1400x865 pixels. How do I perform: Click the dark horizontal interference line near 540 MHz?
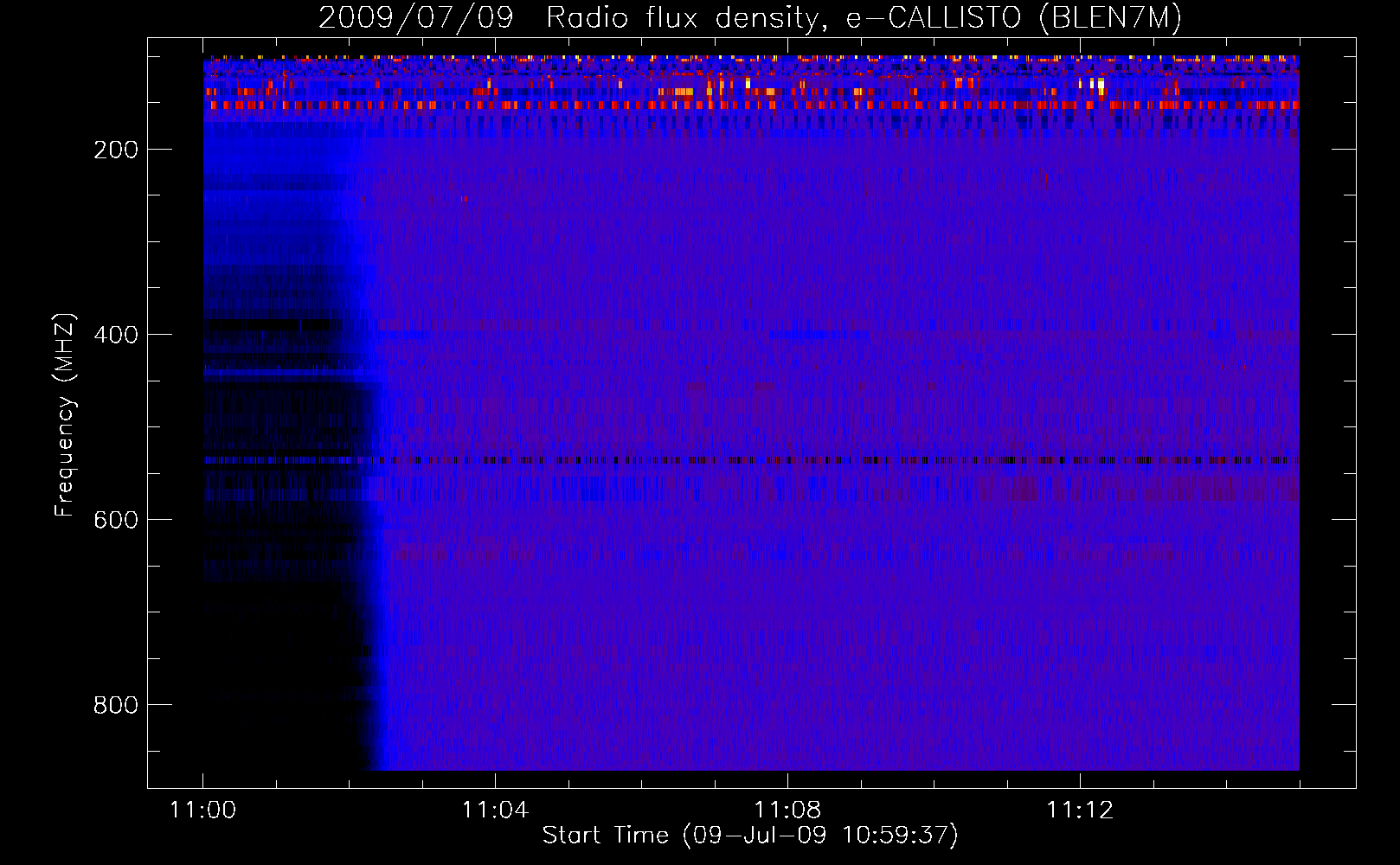(751, 460)
